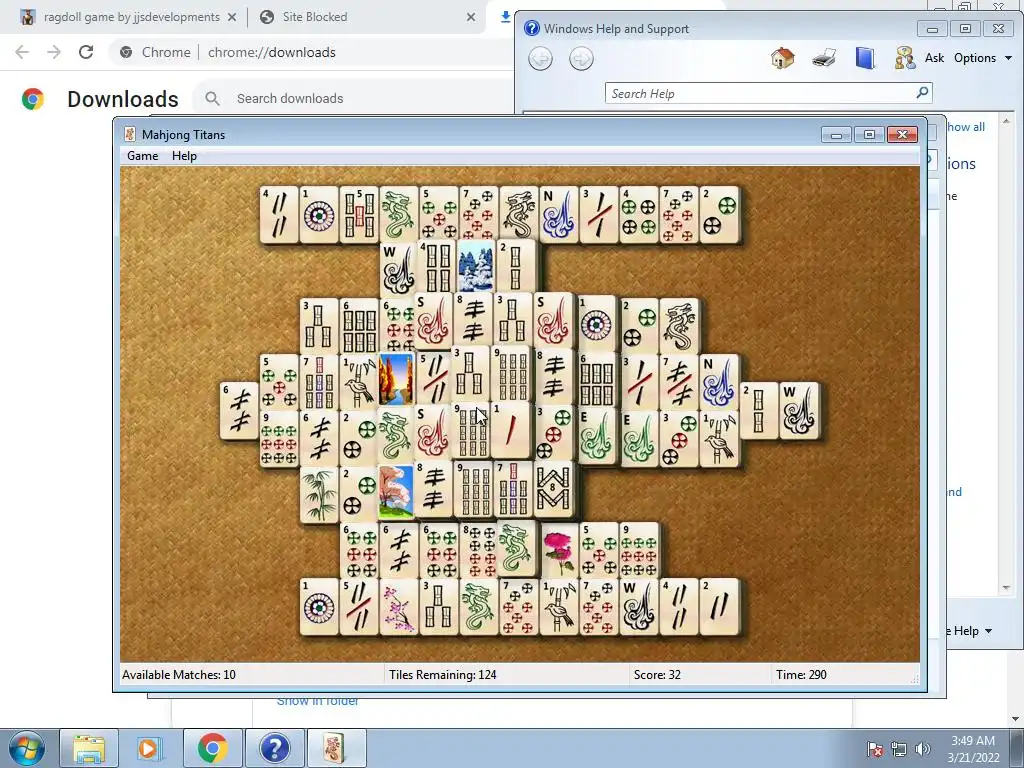Screen dimensions: 1024x768
Task: Select the W wind tile at the far right edge
Action: coord(799,410)
